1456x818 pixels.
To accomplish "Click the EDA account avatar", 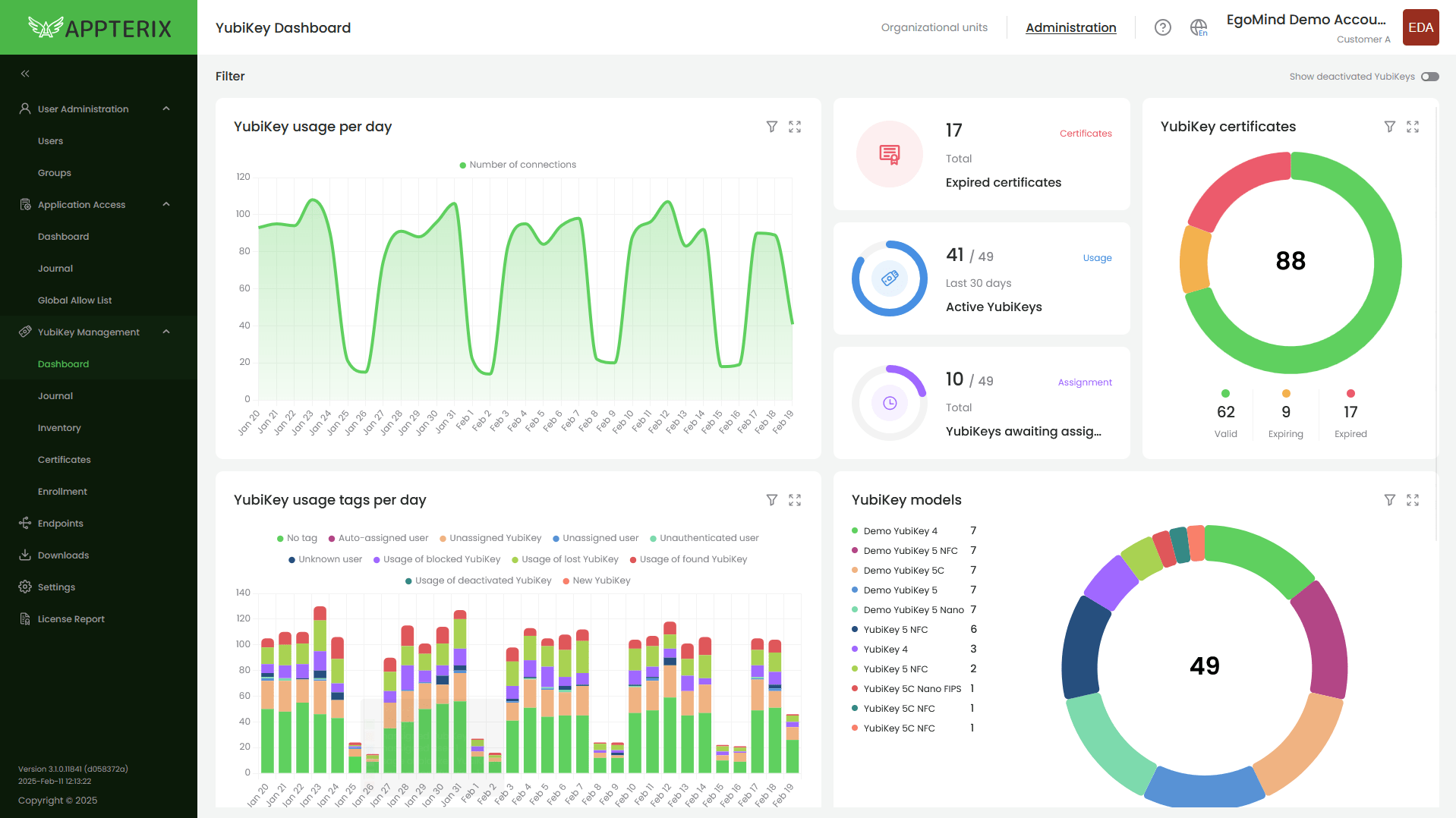I will 1420,27.
